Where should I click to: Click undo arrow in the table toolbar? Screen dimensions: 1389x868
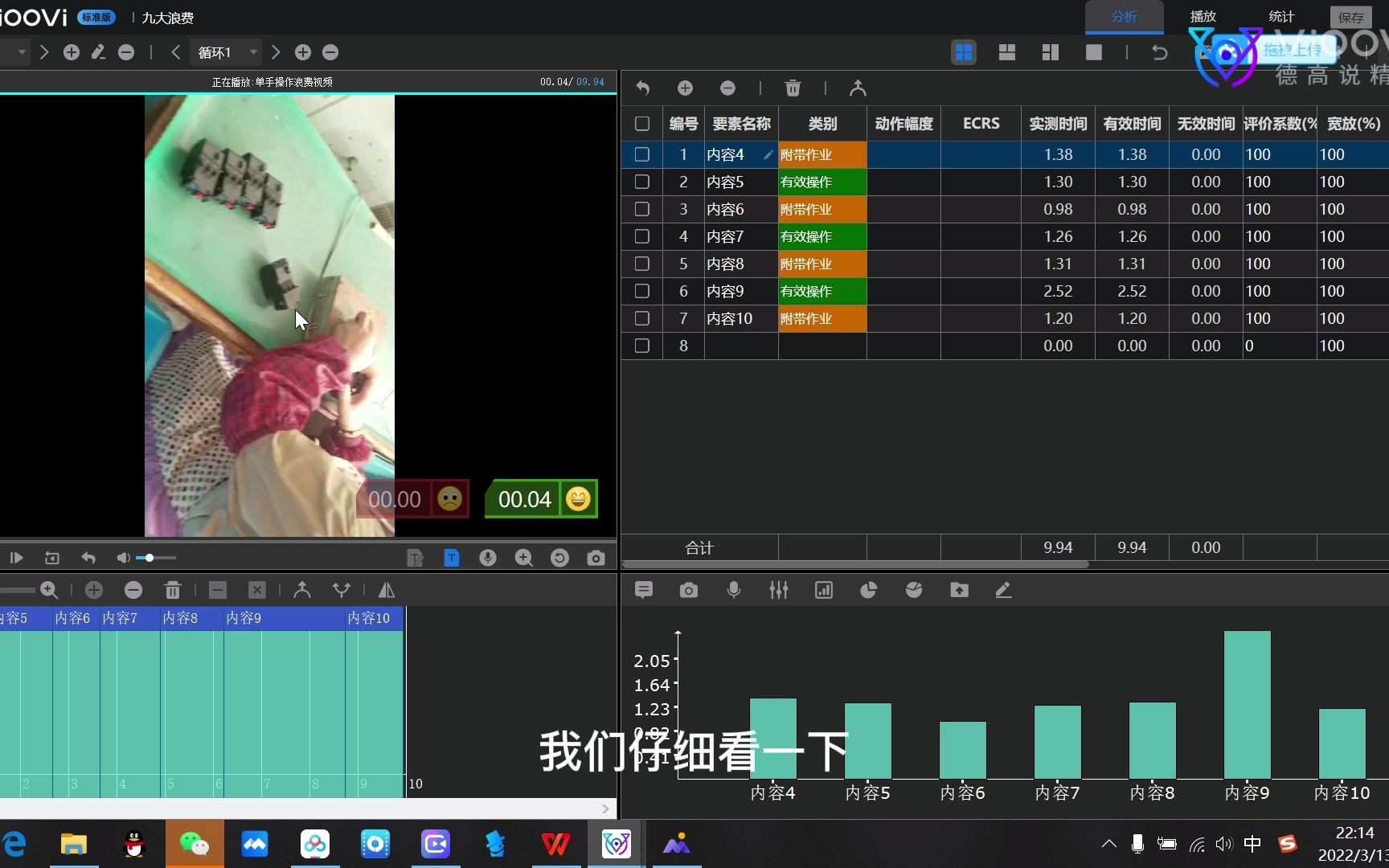tap(643, 88)
